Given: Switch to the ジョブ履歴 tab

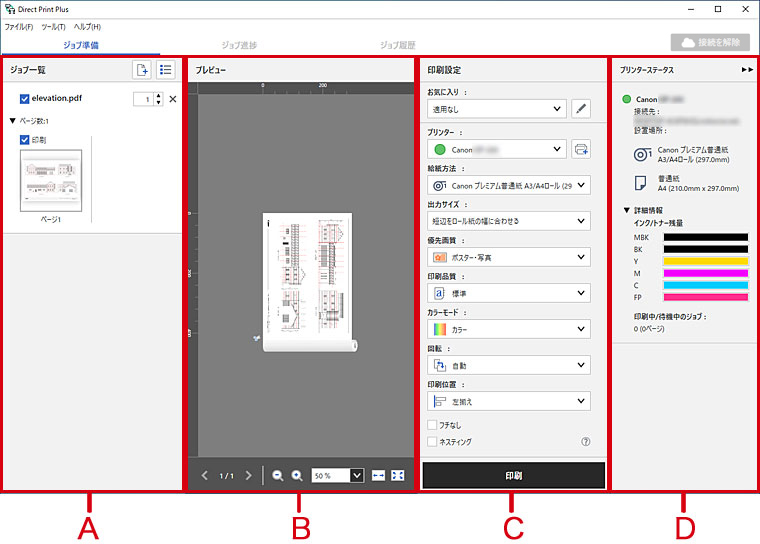Looking at the screenshot, I should [398, 45].
